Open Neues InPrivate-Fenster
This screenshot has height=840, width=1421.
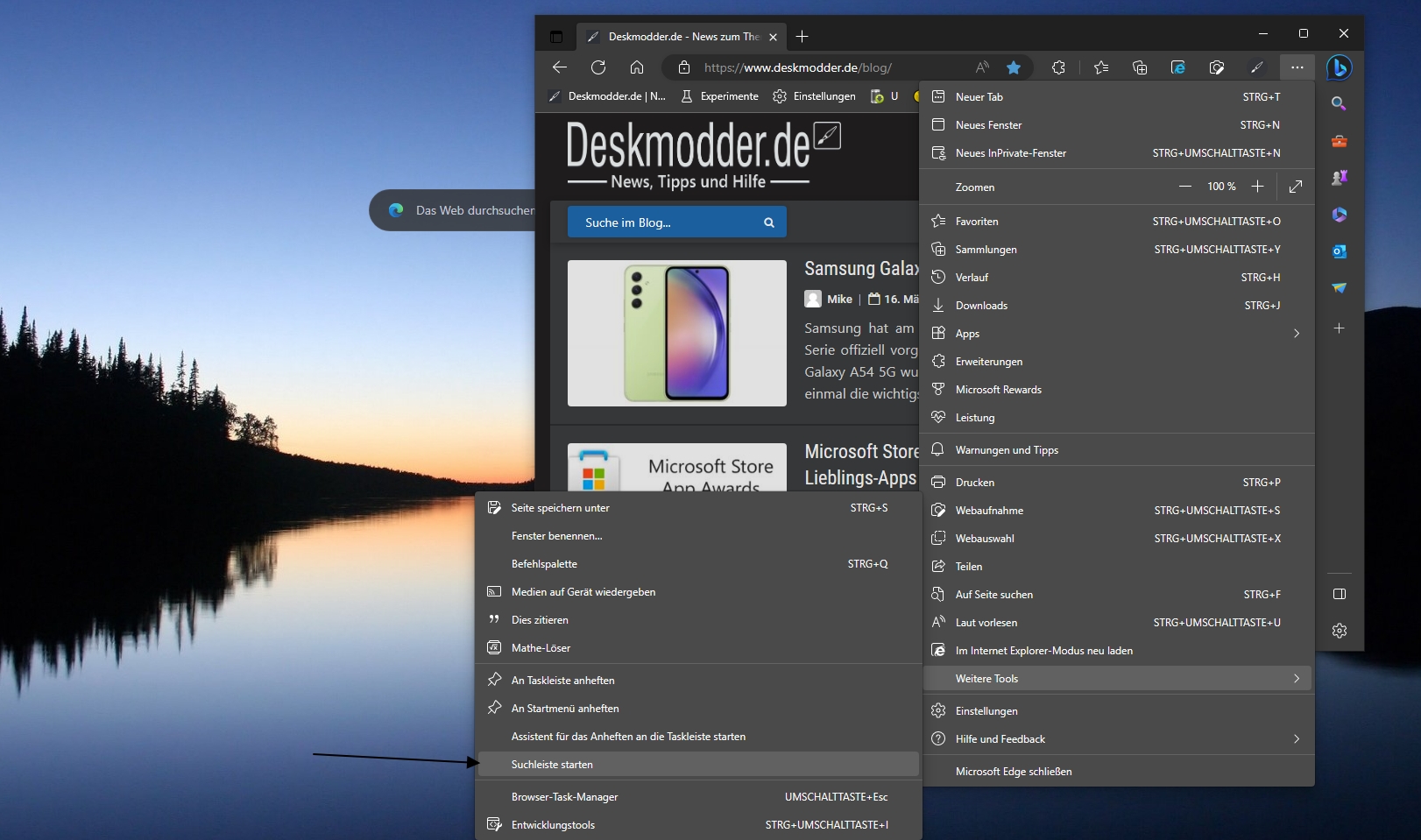click(1118, 153)
